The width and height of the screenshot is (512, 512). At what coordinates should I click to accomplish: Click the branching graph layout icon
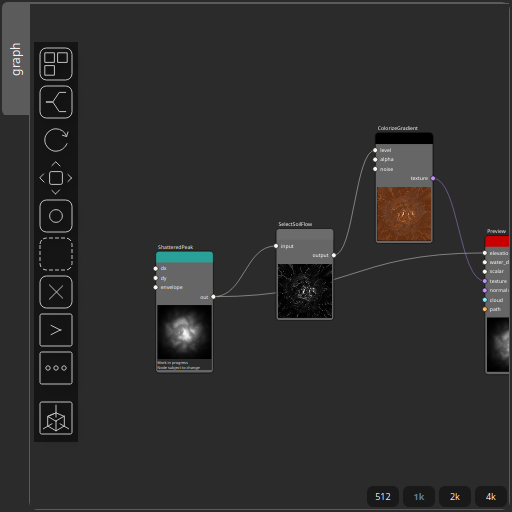click(x=56, y=102)
